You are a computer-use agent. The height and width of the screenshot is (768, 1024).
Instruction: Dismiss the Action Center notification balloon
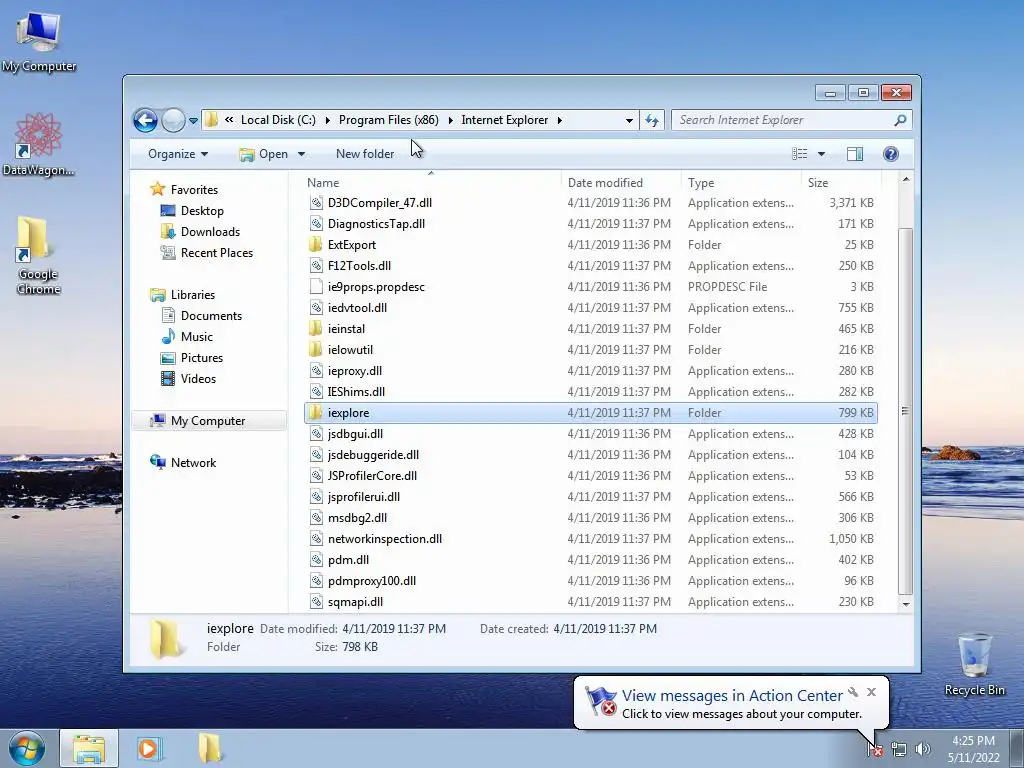click(871, 692)
